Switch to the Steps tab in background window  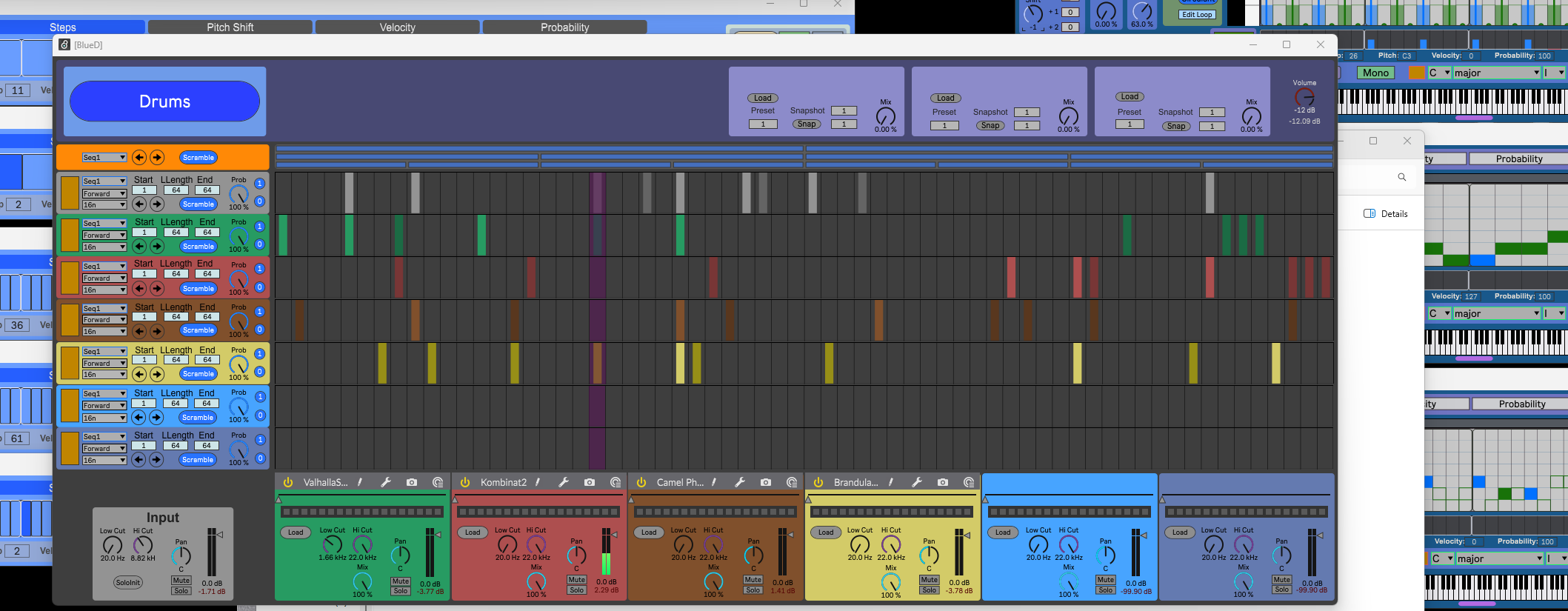click(x=63, y=27)
